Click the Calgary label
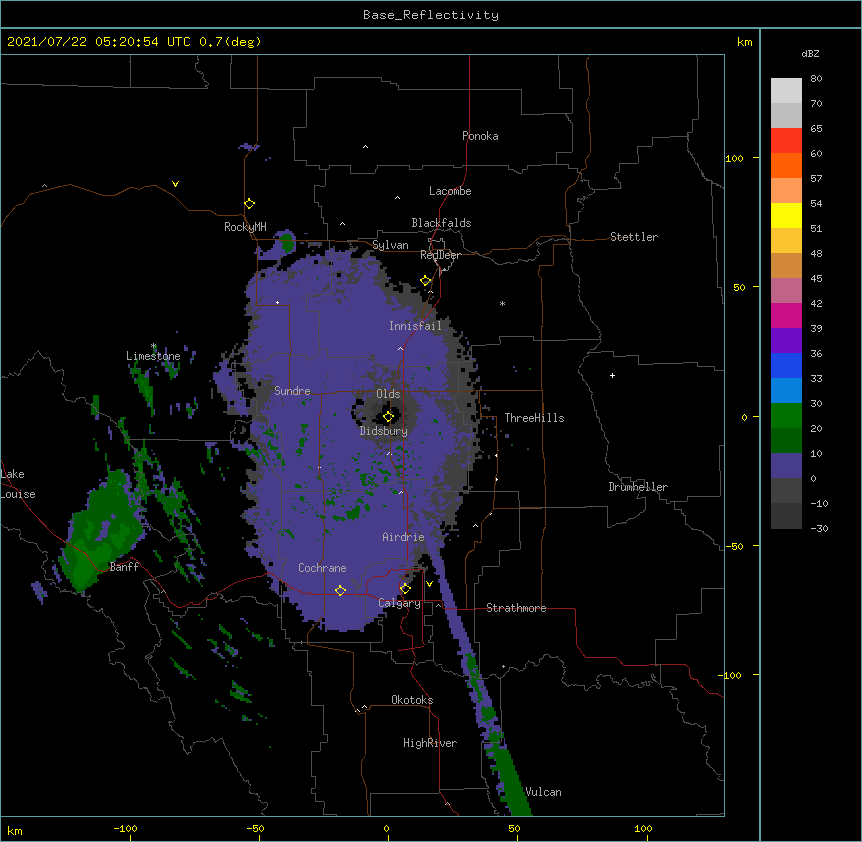 point(399,603)
